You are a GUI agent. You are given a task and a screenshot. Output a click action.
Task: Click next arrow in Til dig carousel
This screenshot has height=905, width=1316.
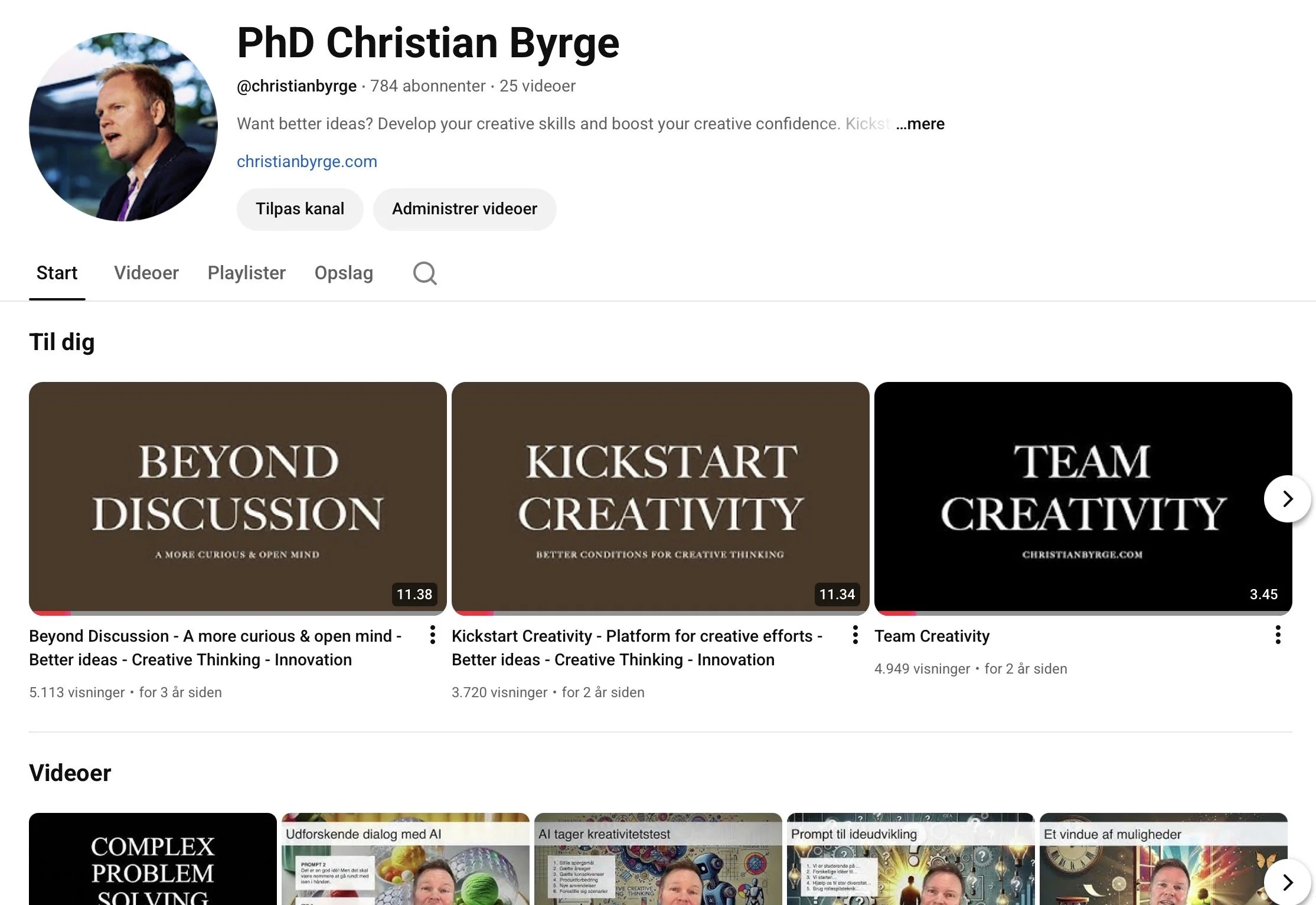coord(1287,499)
